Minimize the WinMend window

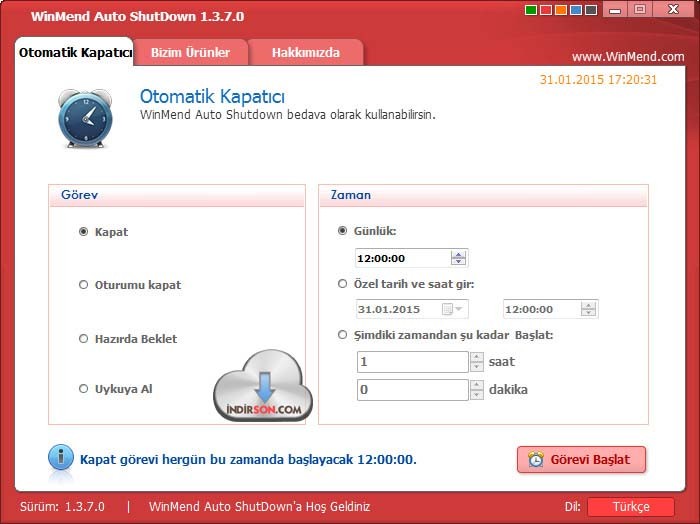(615, 9)
